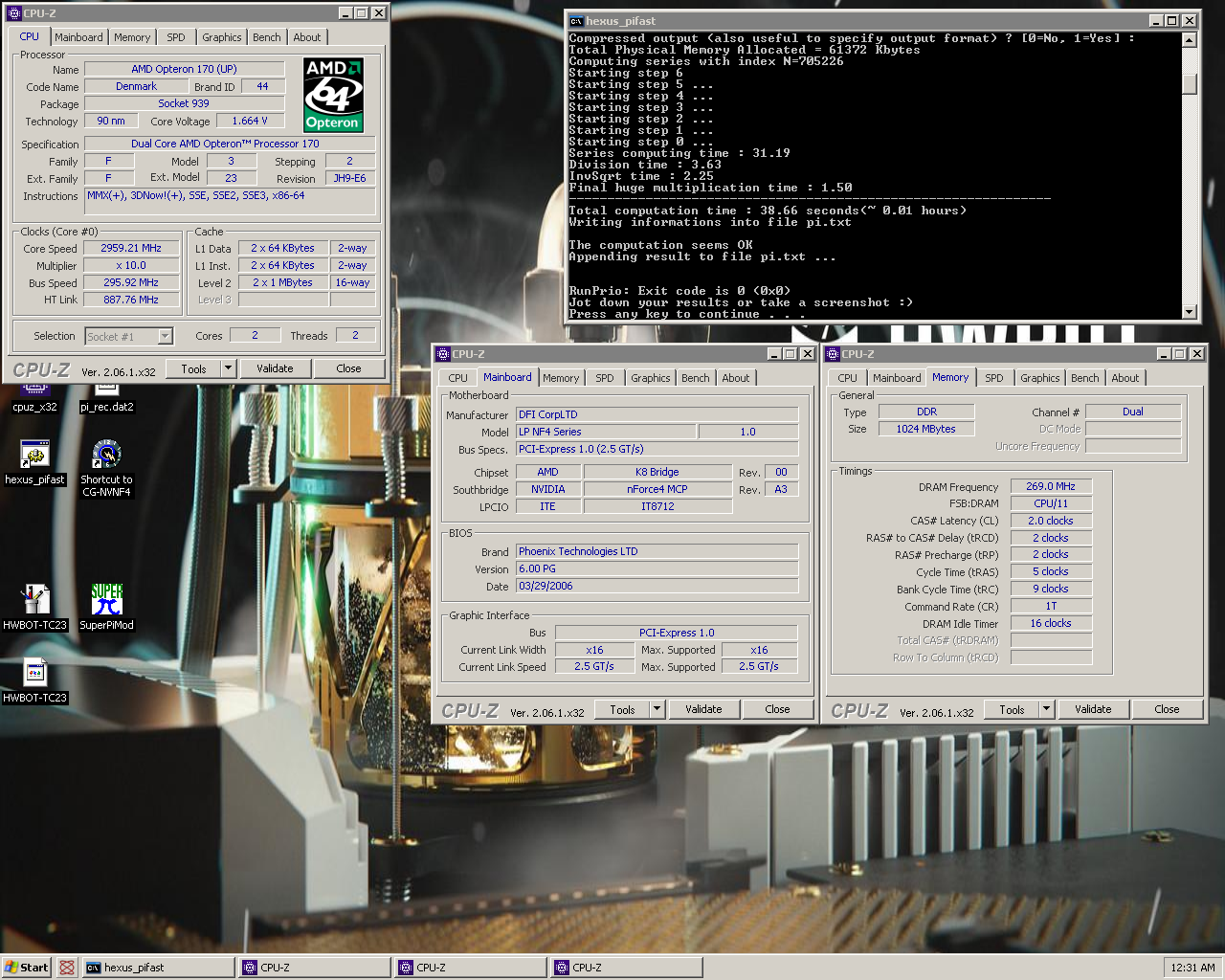
Task: Click the Dual channel value
Action: 1133,412
